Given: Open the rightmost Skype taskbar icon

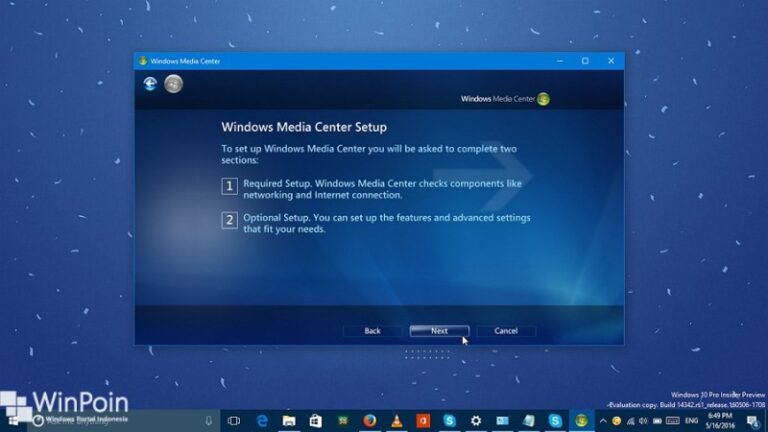Looking at the screenshot, I should click(555, 421).
